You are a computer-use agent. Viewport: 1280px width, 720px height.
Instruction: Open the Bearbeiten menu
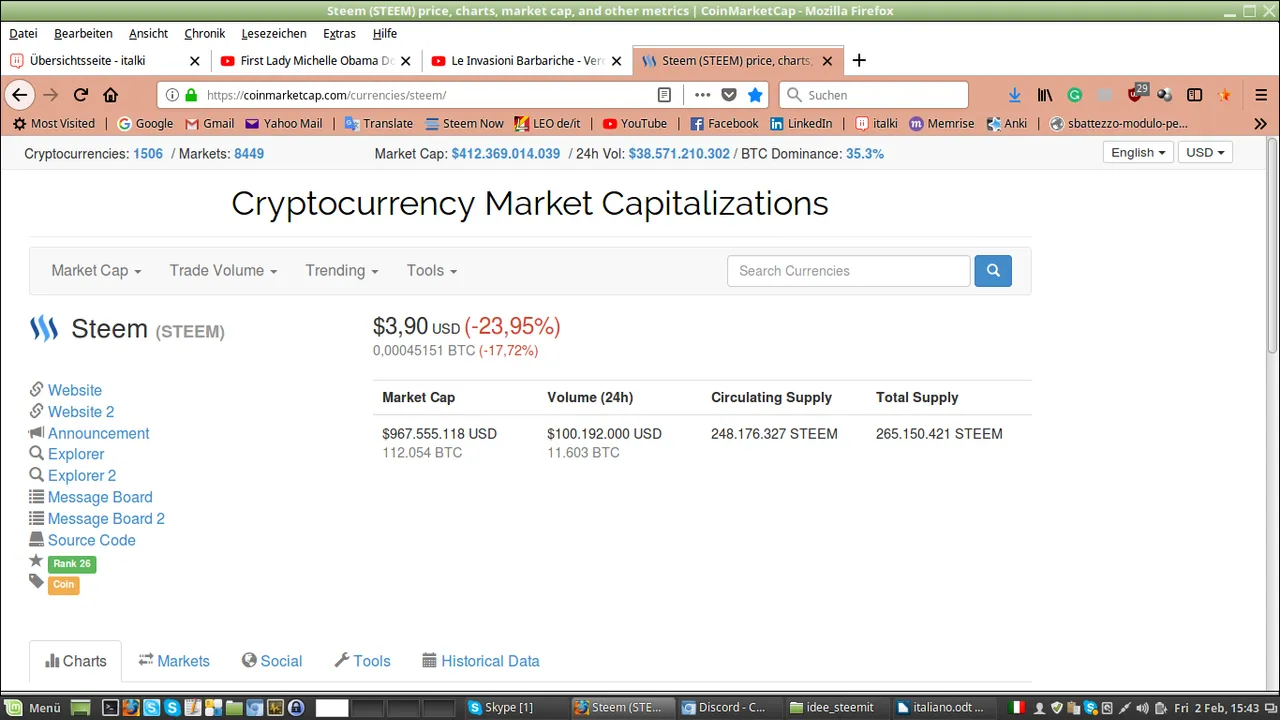83,34
